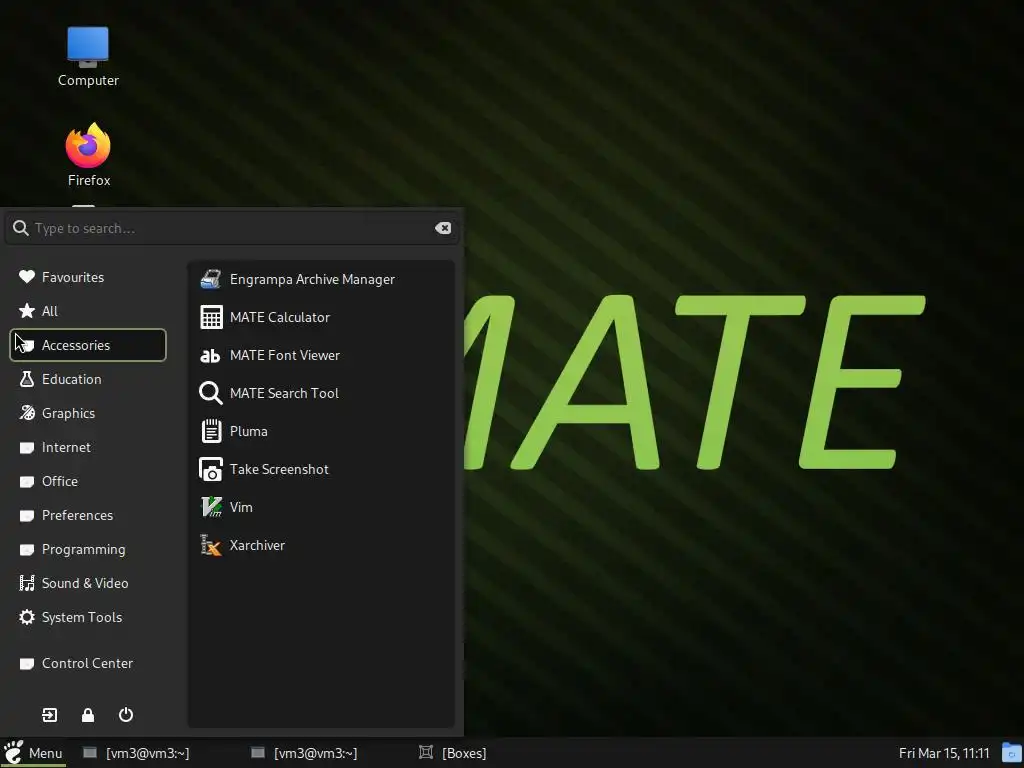Viewport: 1024px width, 768px height.
Task: Click the System Tools gear icon
Action: [27, 617]
